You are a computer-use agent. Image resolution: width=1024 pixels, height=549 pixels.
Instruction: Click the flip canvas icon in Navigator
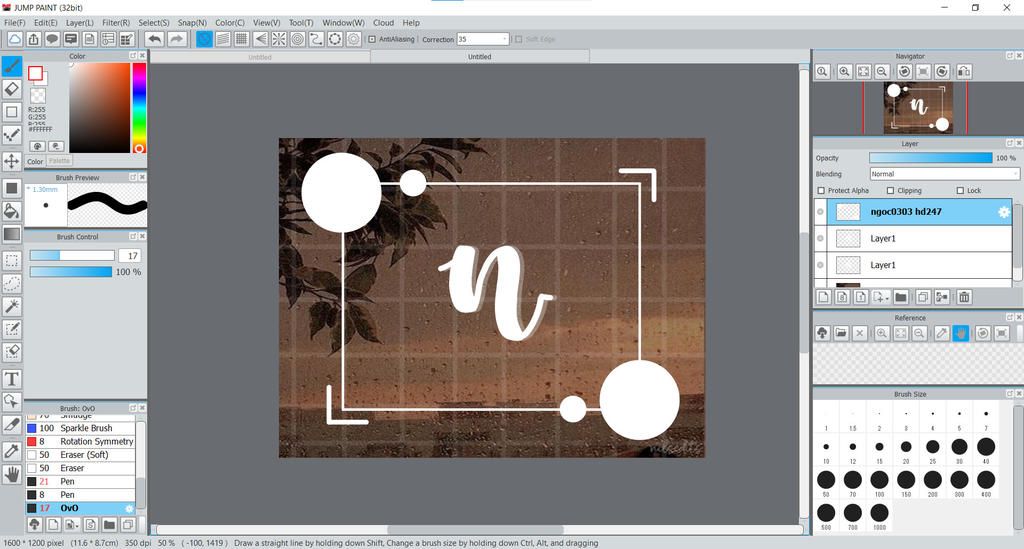coord(964,71)
